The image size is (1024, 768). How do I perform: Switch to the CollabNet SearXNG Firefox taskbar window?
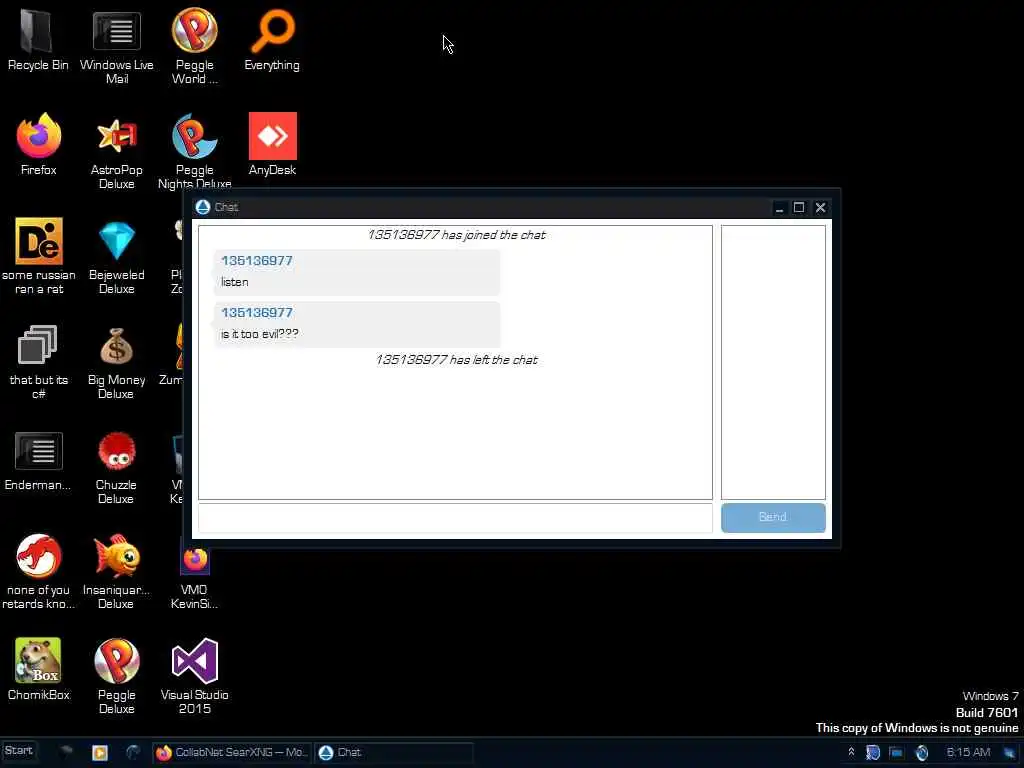tap(232, 753)
